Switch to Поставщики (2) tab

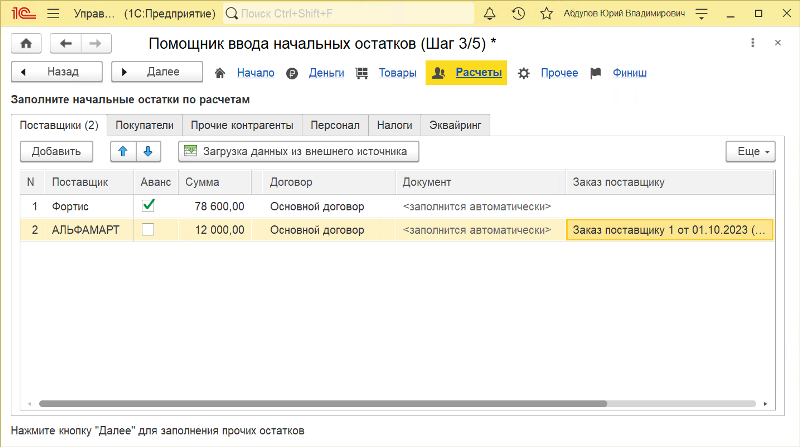[x=59, y=125]
